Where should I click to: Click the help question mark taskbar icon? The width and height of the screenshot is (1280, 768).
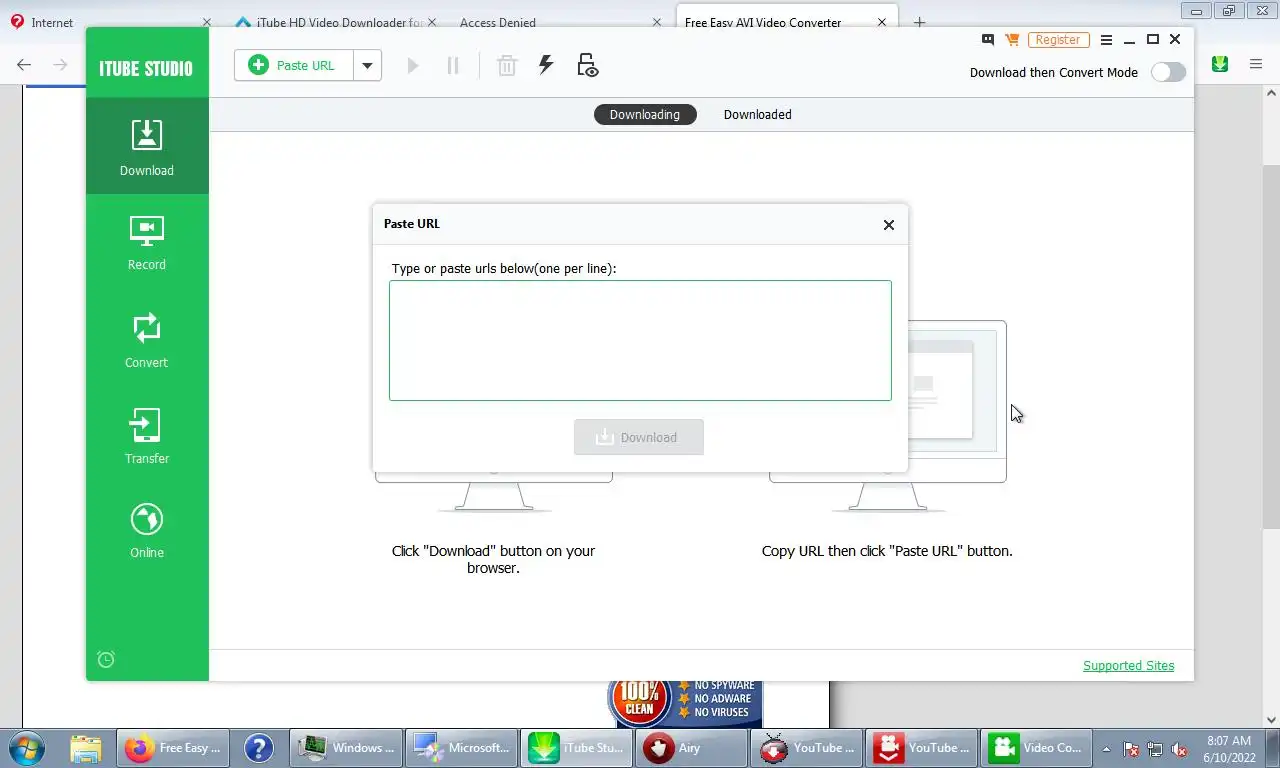259,747
